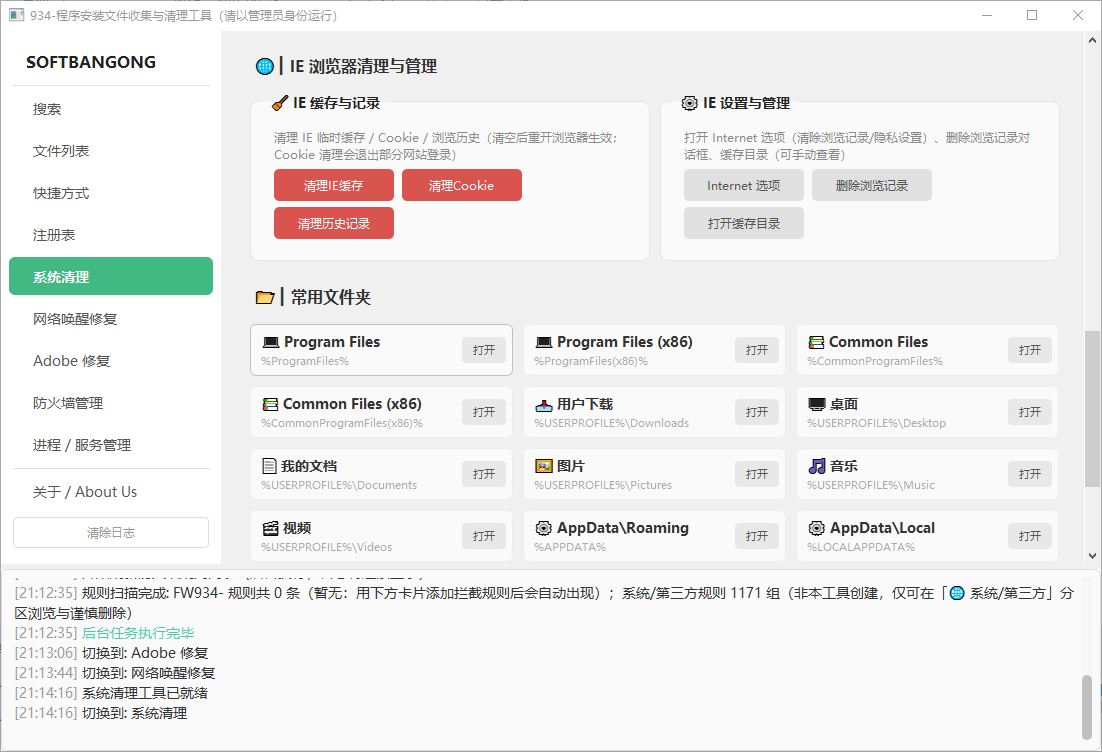Click the 音乐 music note icon
Image resolution: width=1102 pixels, height=752 pixels.
click(x=817, y=466)
